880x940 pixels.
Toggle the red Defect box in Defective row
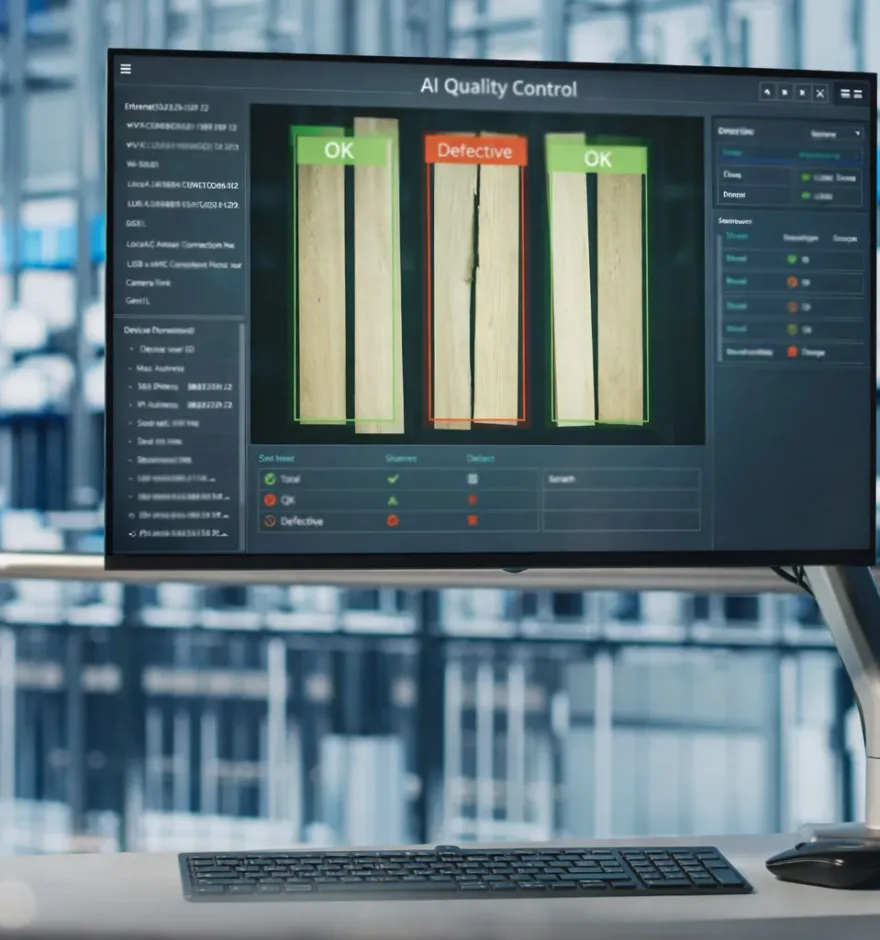point(473,521)
